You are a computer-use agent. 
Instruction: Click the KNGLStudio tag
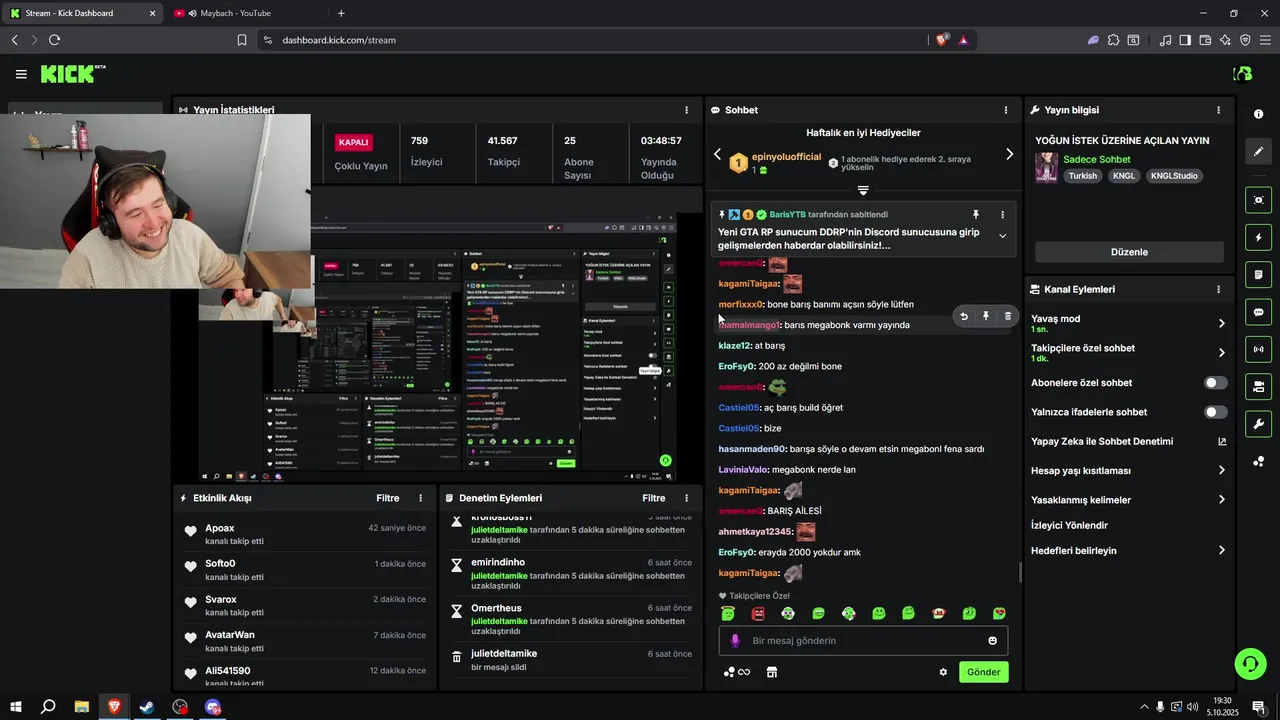[x=1174, y=176]
